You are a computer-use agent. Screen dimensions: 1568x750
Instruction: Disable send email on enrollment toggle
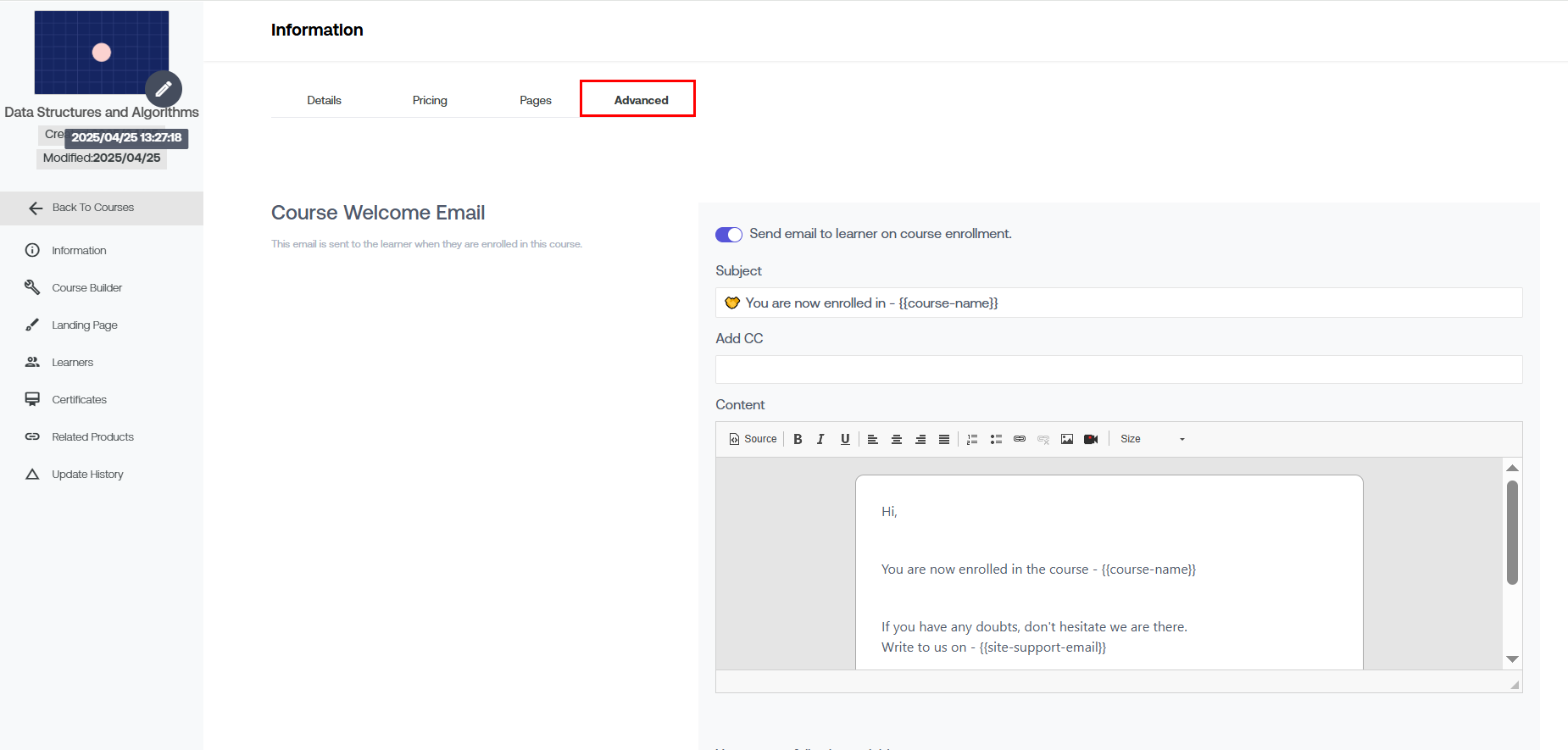click(x=729, y=235)
